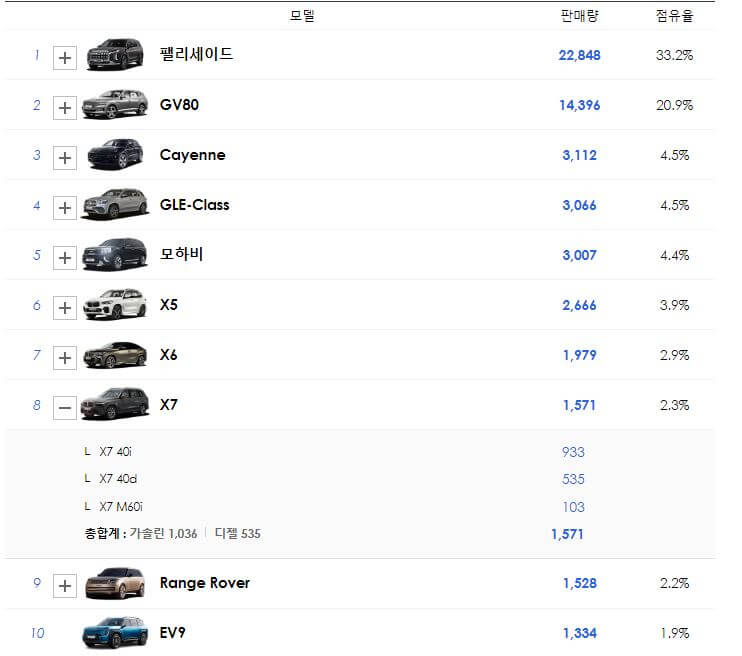Open the X7 model name link

[x=168, y=405]
